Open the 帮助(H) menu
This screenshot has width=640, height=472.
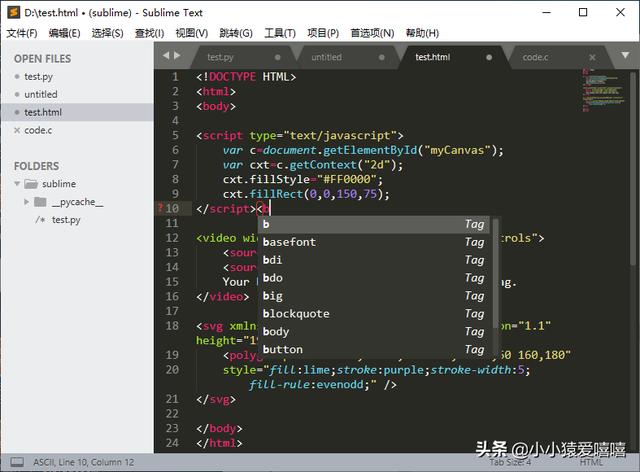click(x=422, y=33)
